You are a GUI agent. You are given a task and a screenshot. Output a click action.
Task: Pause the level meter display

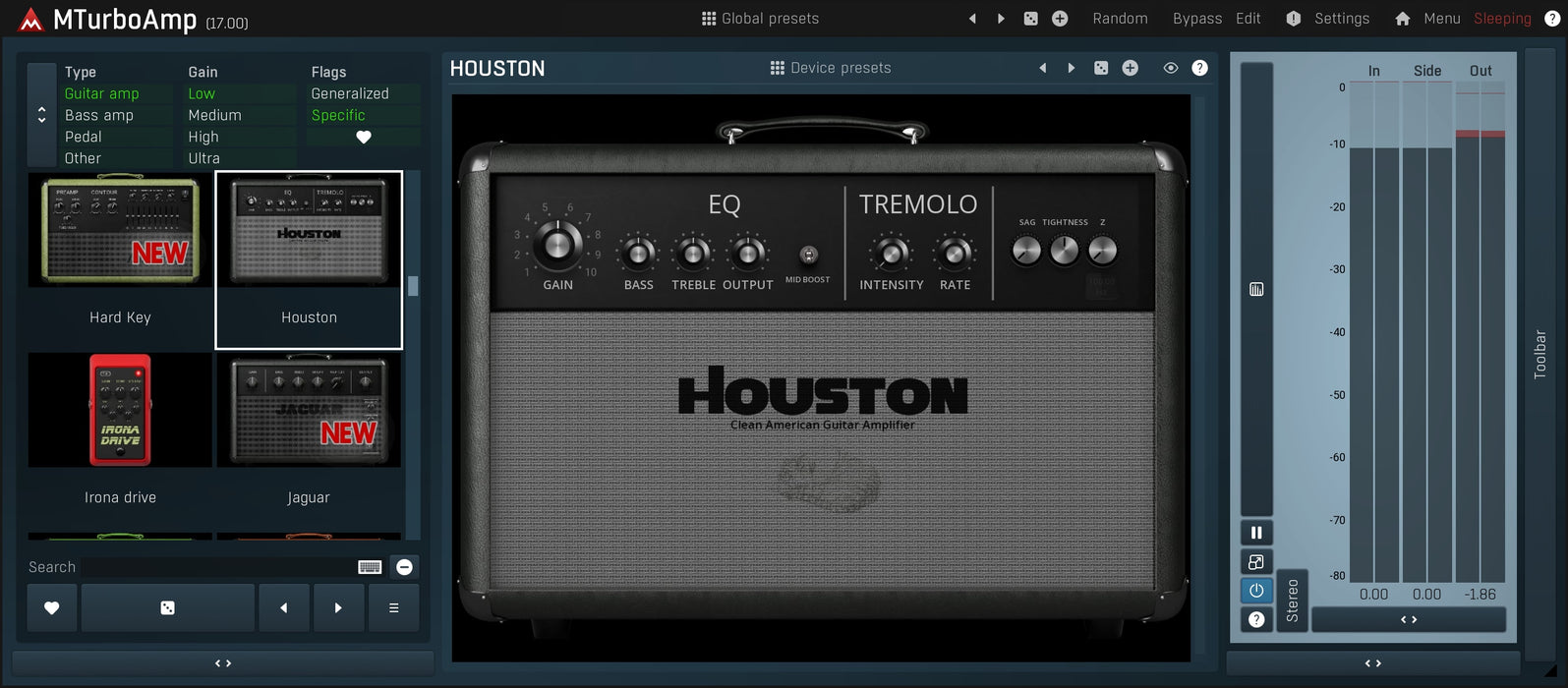click(1256, 533)
